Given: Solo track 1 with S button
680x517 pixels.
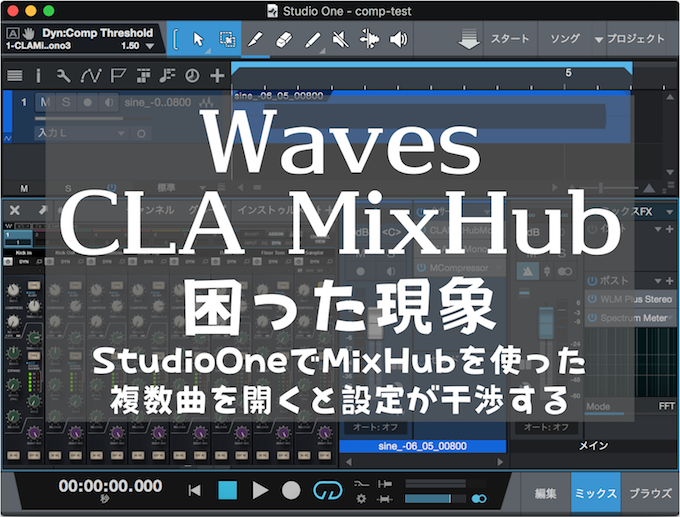Looking at the screenshot, I should pos(66,102).
